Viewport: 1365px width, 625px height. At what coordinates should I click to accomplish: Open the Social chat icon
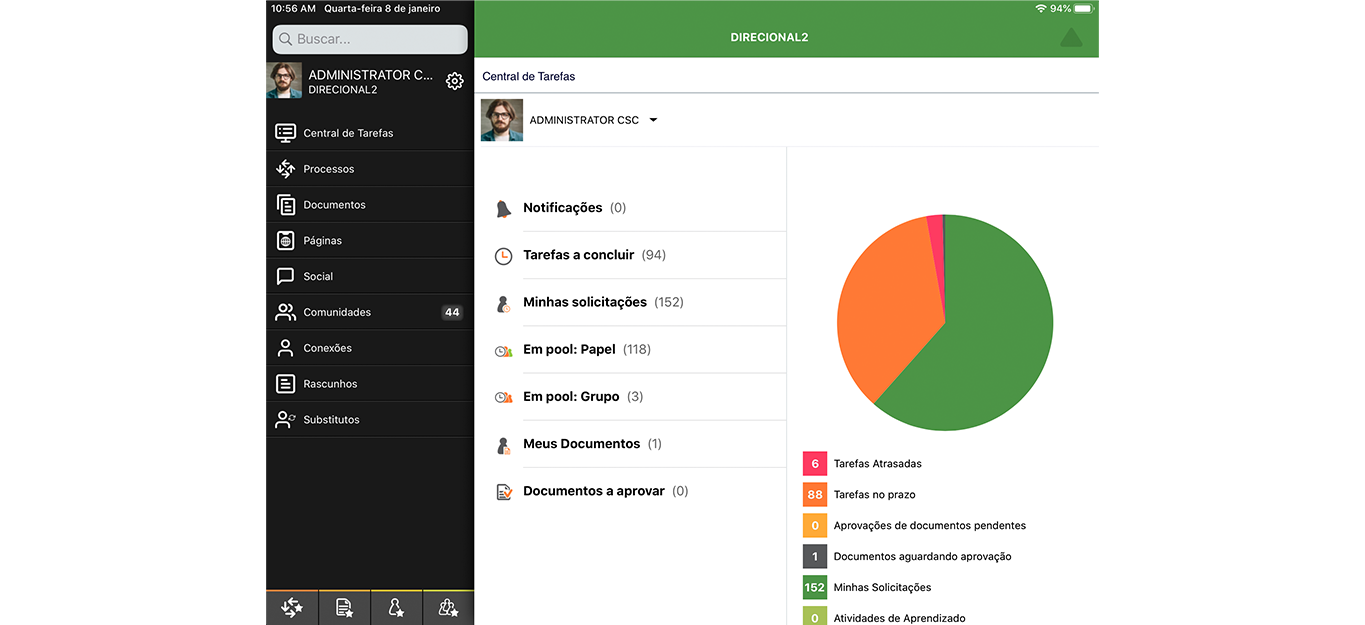286,277
